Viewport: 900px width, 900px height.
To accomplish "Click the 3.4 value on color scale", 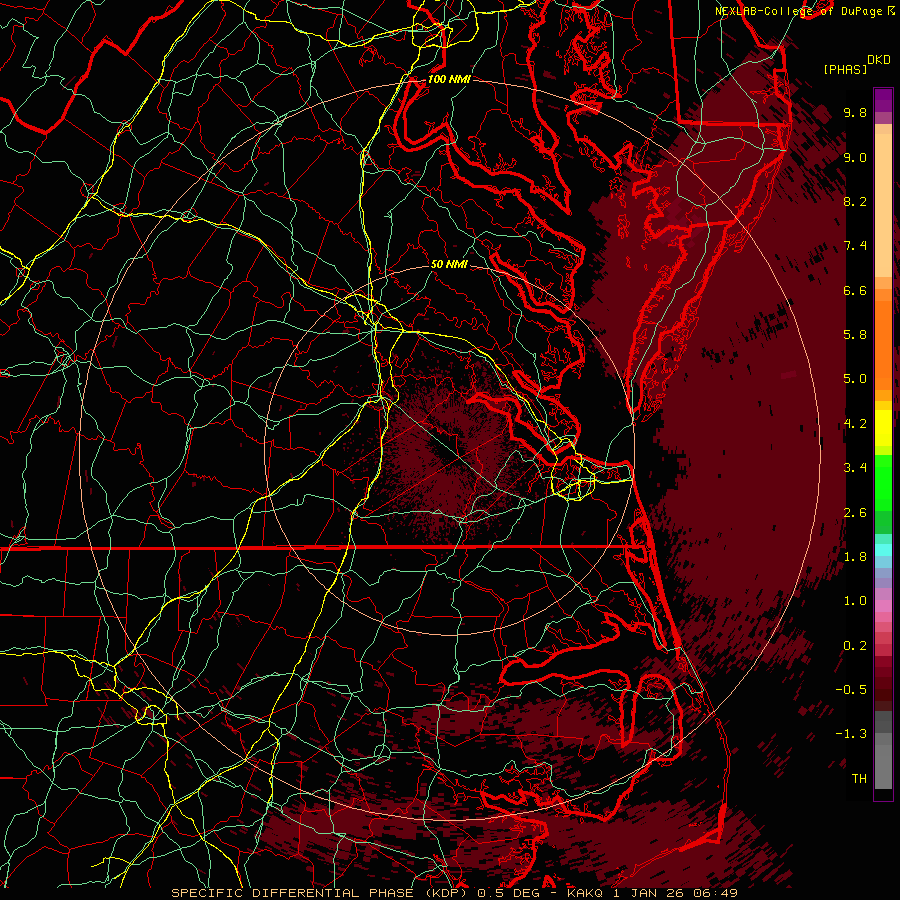I will (x=855, y=468).
